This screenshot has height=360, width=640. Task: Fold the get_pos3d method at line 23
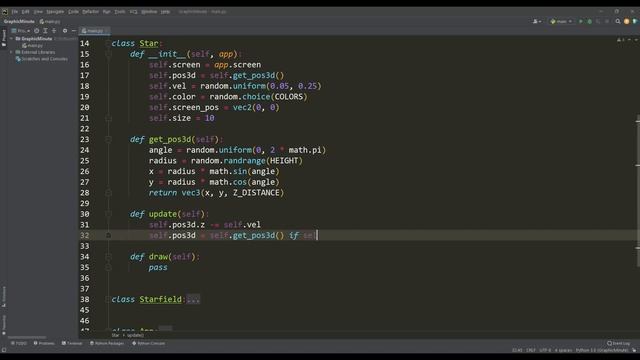tap(108, 139)
